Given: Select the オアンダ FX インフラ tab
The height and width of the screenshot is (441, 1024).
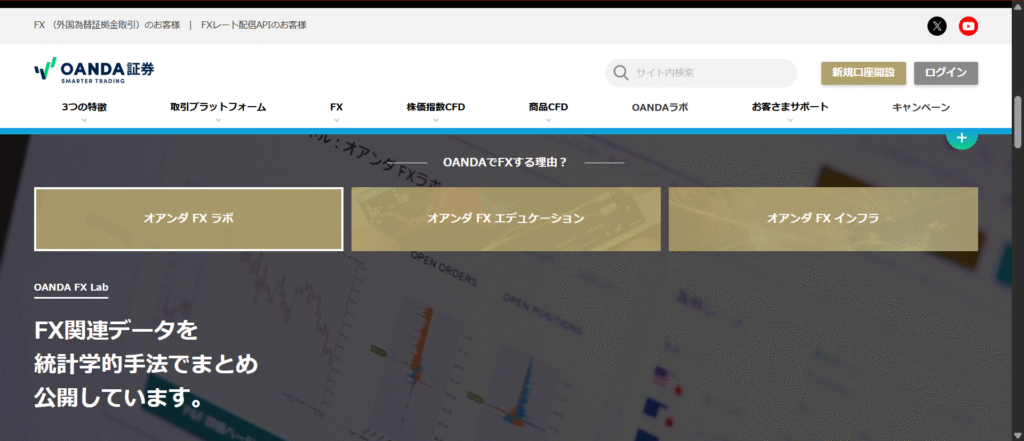Looking at the screenshot, I should click(823, 219).
